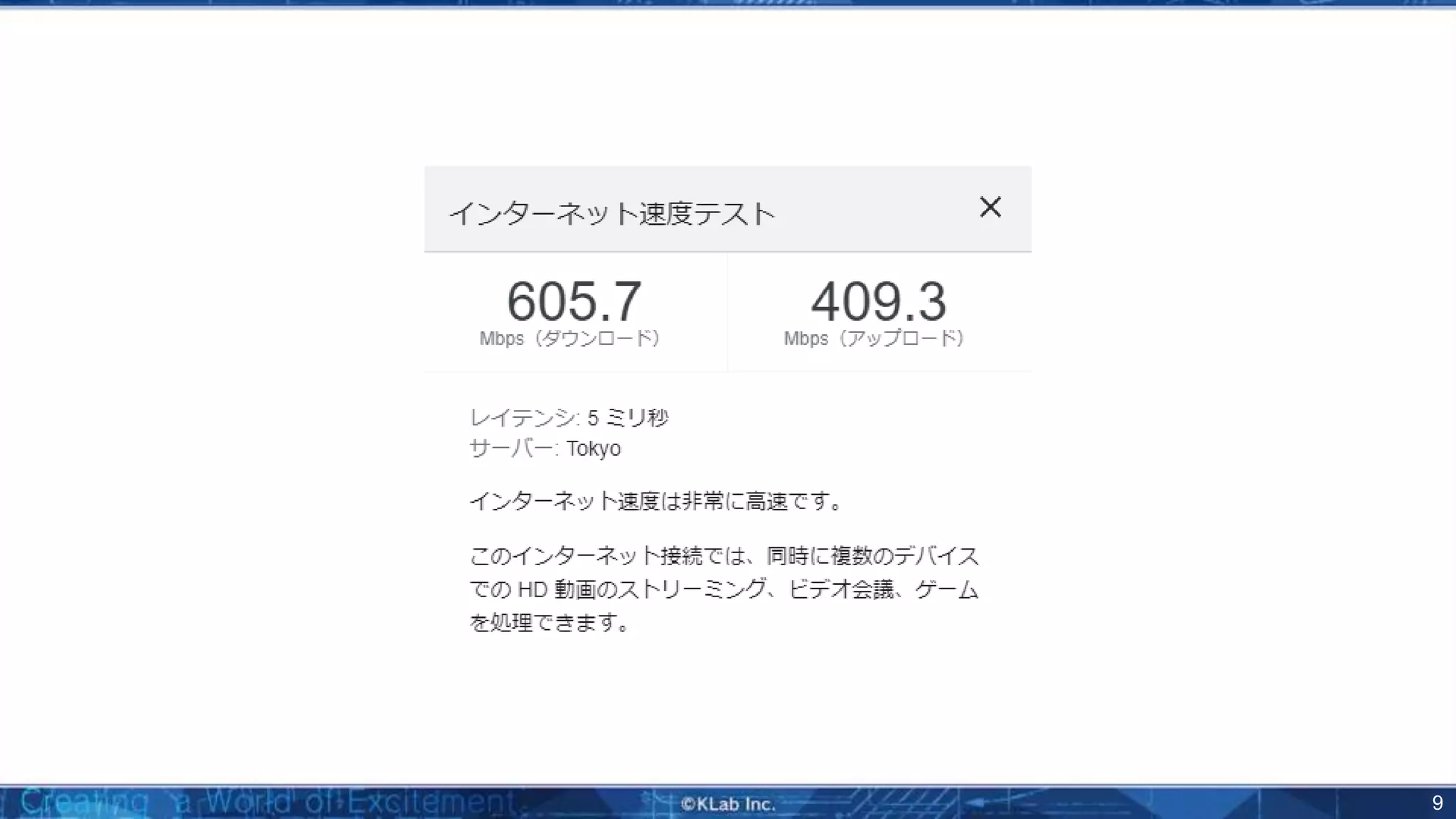Click the を処理できます。 final line
This screenshot has height=819, width=1456.
549,623
